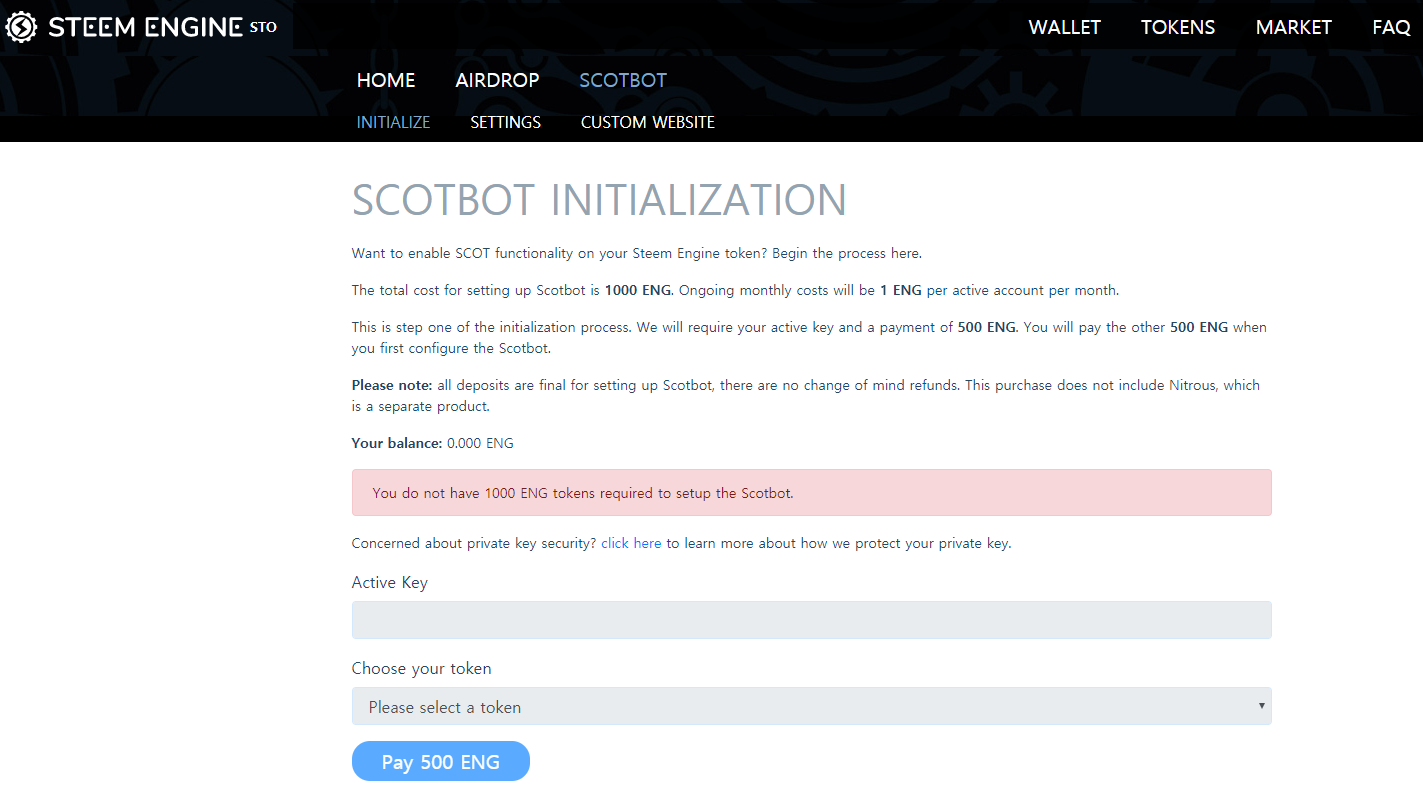This screenshot has height=808, width=1423.
Task: Click the Active Key field label
Action: pos(390,582)
